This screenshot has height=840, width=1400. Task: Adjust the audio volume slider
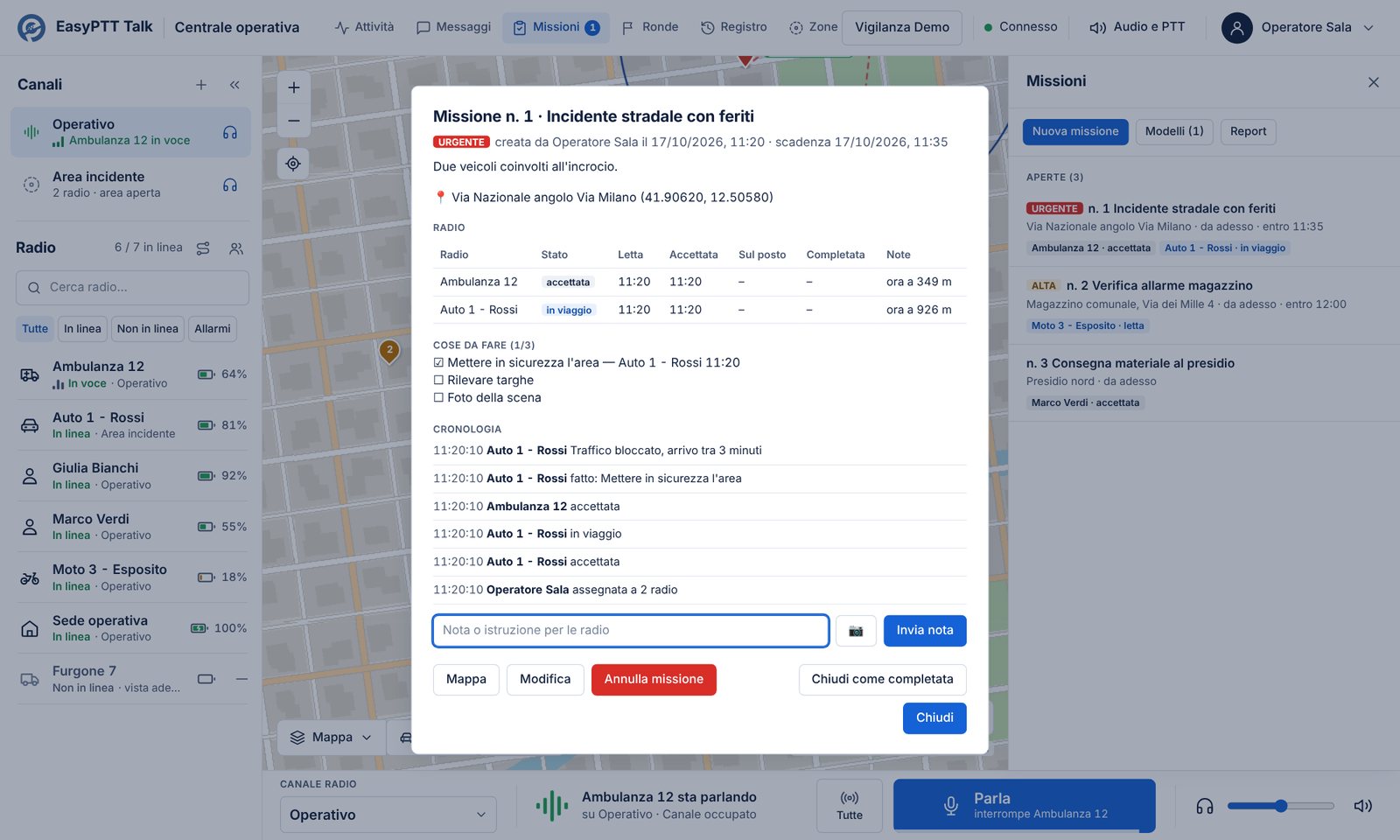[x=1281, y=806]
